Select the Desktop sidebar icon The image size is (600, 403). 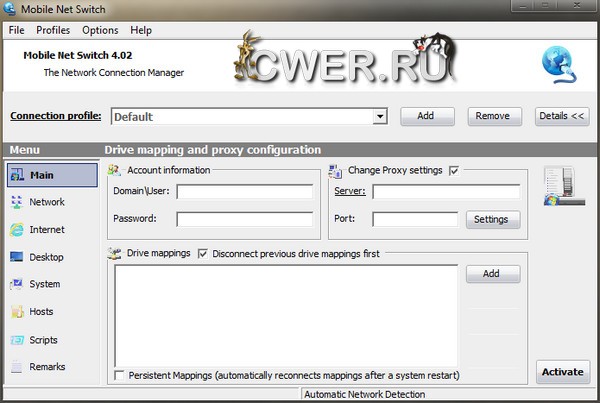tap(17, 257)
